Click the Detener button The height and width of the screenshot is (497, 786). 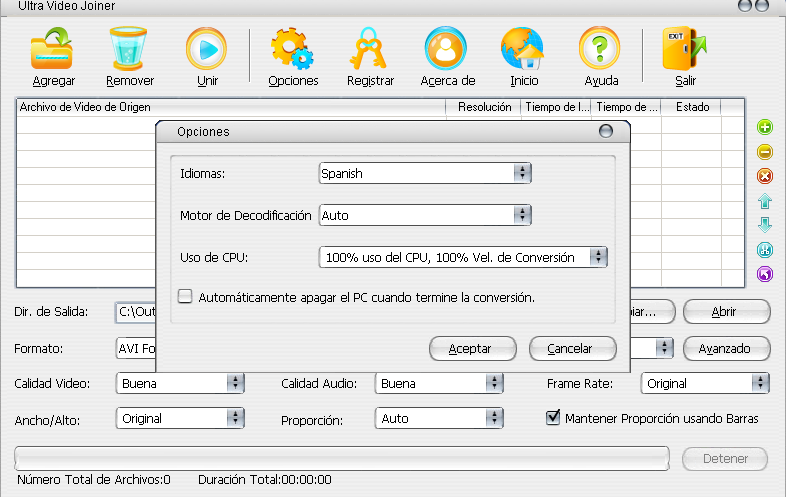[x=725, y=458]
